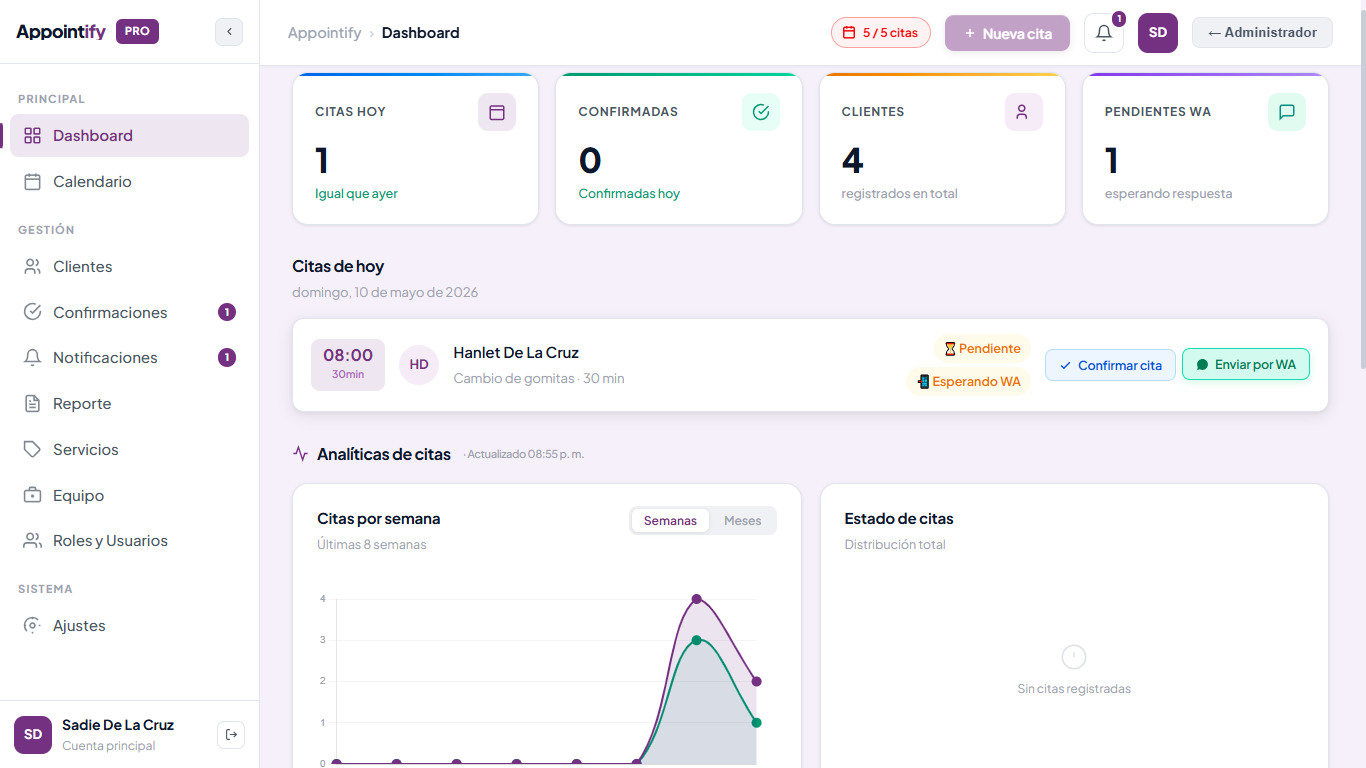Open the Dashboard menu item
Viewport: 1366px width, 768px height.
click(129, 136)
